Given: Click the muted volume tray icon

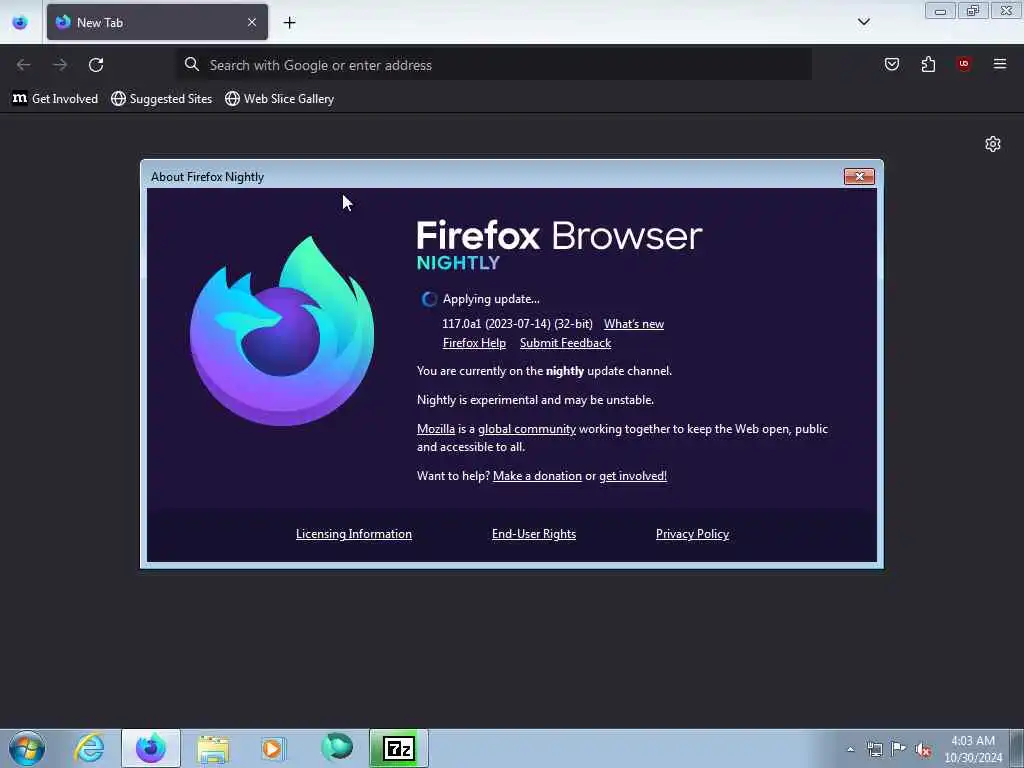Looking at the screenshot, I should pos(923,750).
